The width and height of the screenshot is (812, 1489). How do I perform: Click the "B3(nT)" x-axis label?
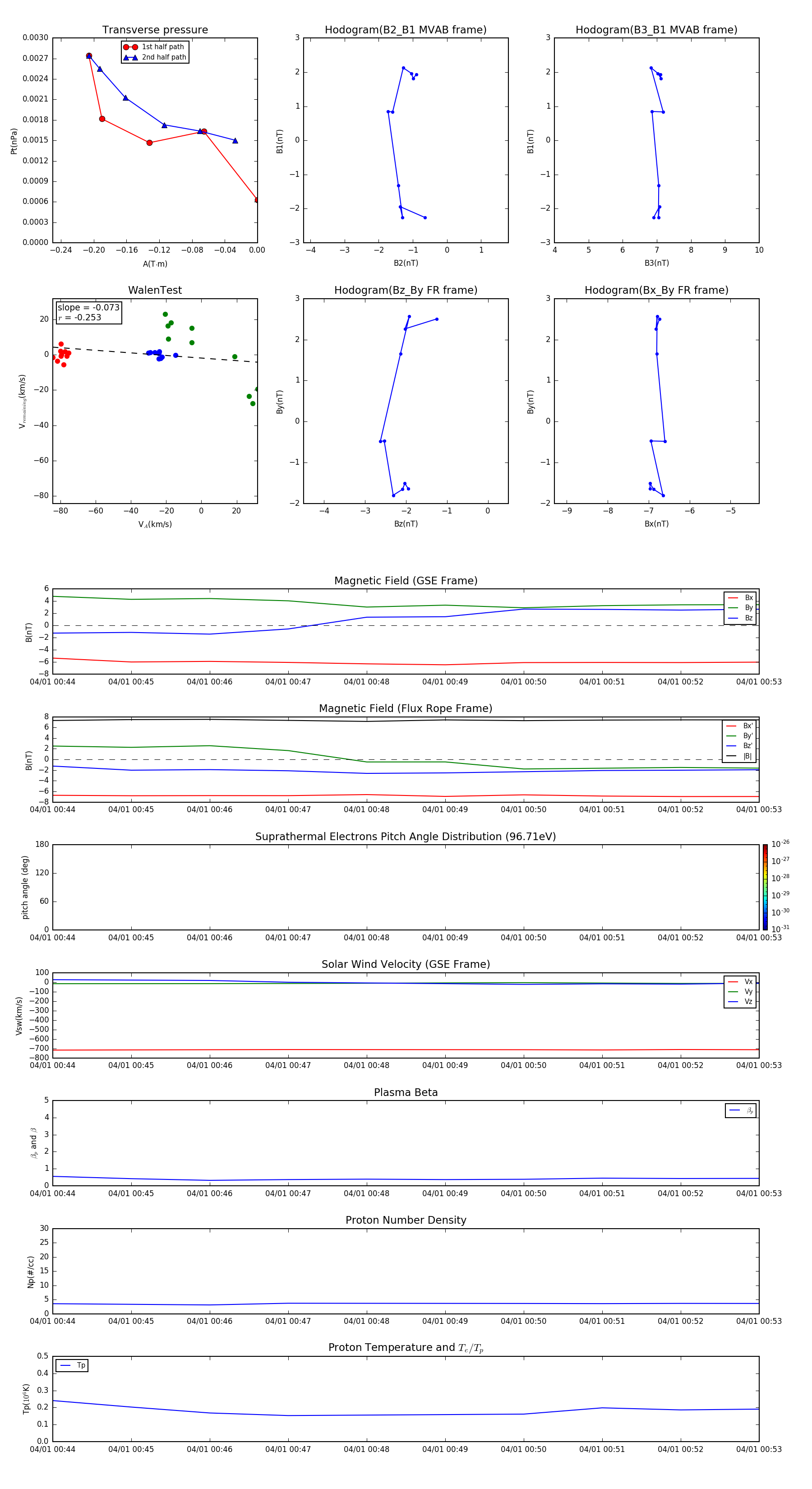tap(656, 263)
